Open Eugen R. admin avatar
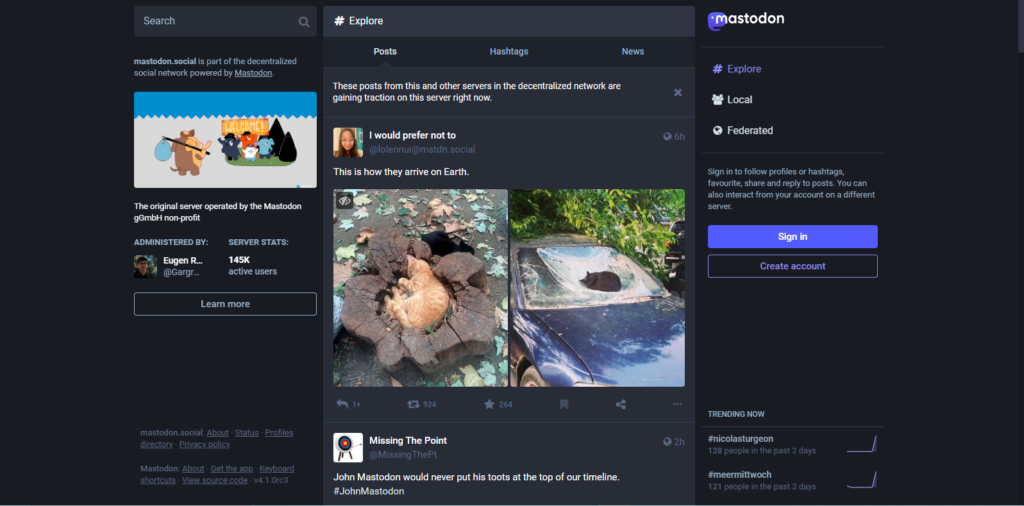Screen dimensions: 1024x506 pyautogui.click(x=145, y=266)
